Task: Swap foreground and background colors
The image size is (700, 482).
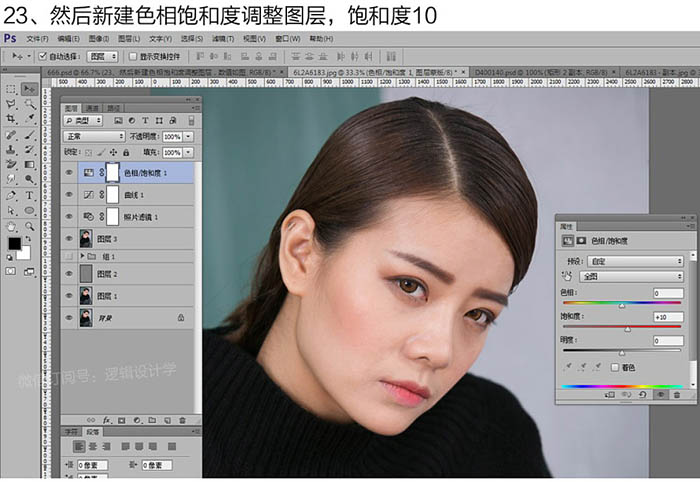Action: pyautogui.click(x=28, y=238)
